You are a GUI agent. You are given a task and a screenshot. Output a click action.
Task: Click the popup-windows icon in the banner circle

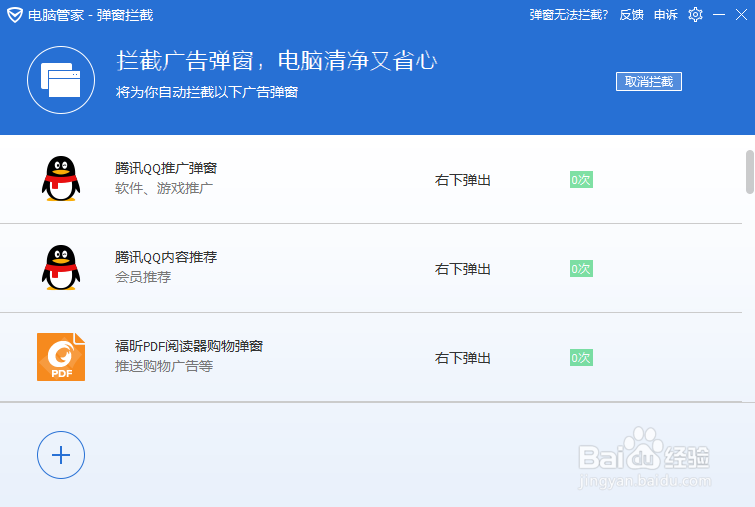point(61,80)
